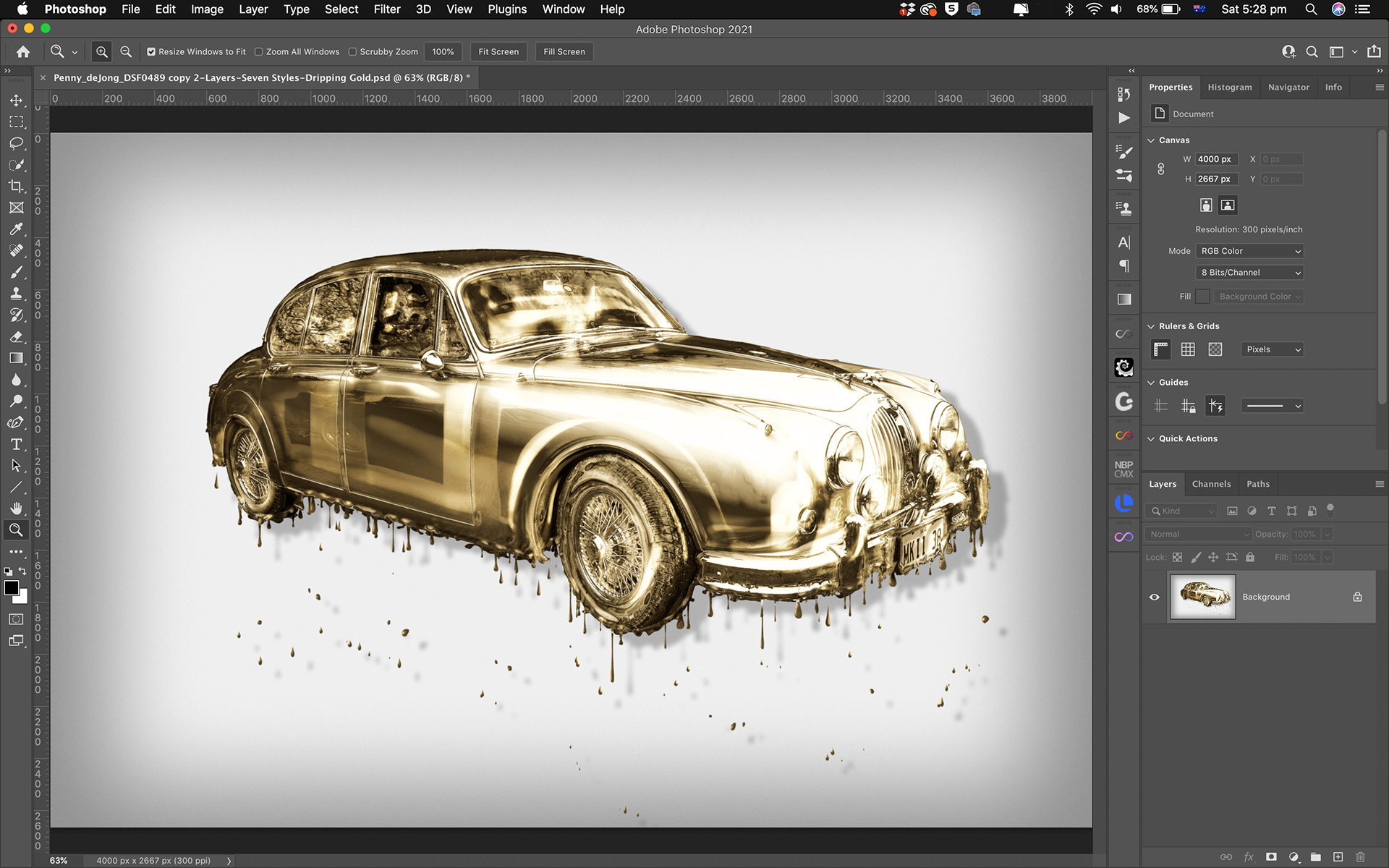Select the Clone Stamp tool
Viewport: 1389px width, 868px height.
[16, 294]
